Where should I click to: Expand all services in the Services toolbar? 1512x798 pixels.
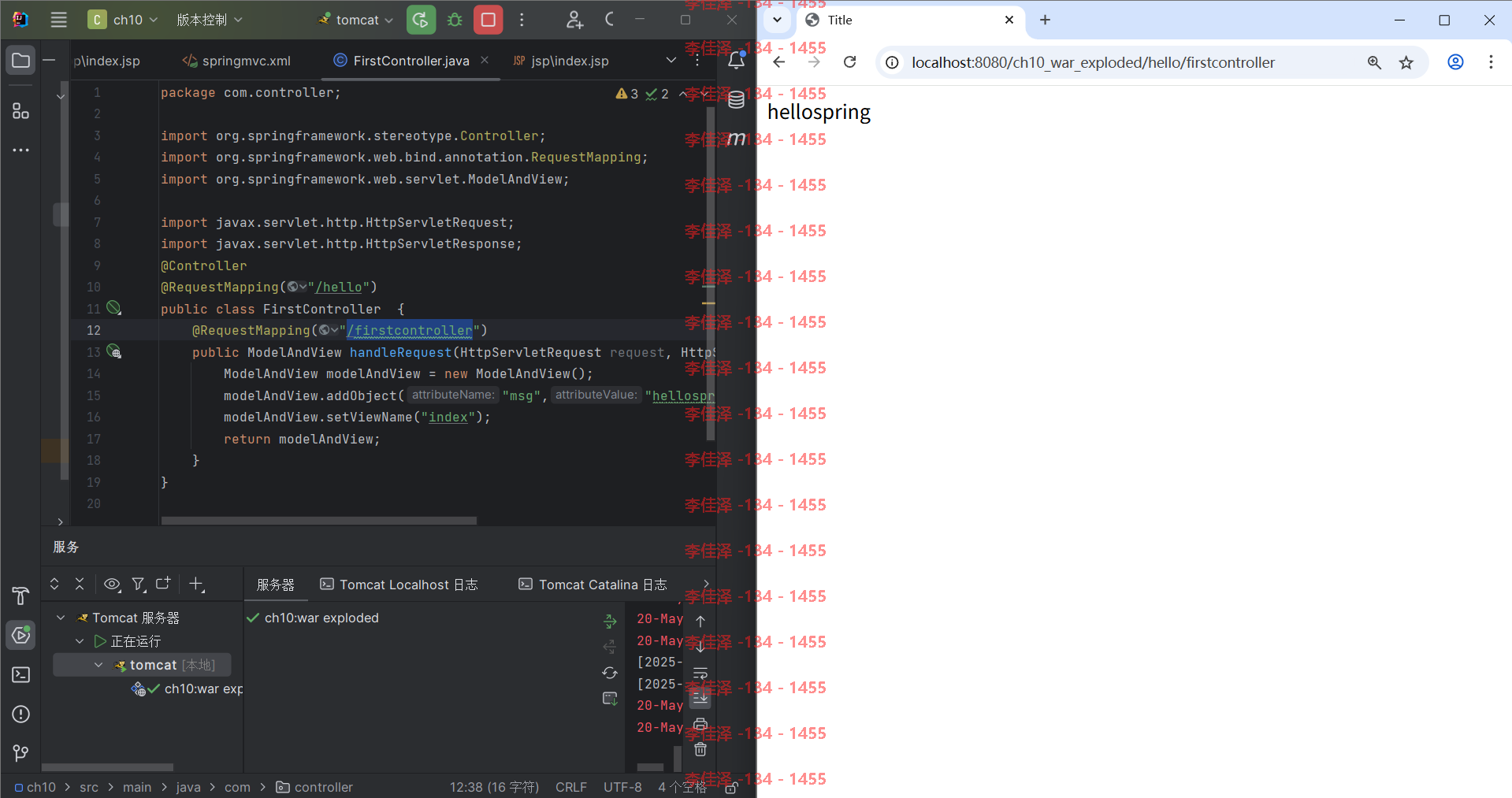click(54, 584)
